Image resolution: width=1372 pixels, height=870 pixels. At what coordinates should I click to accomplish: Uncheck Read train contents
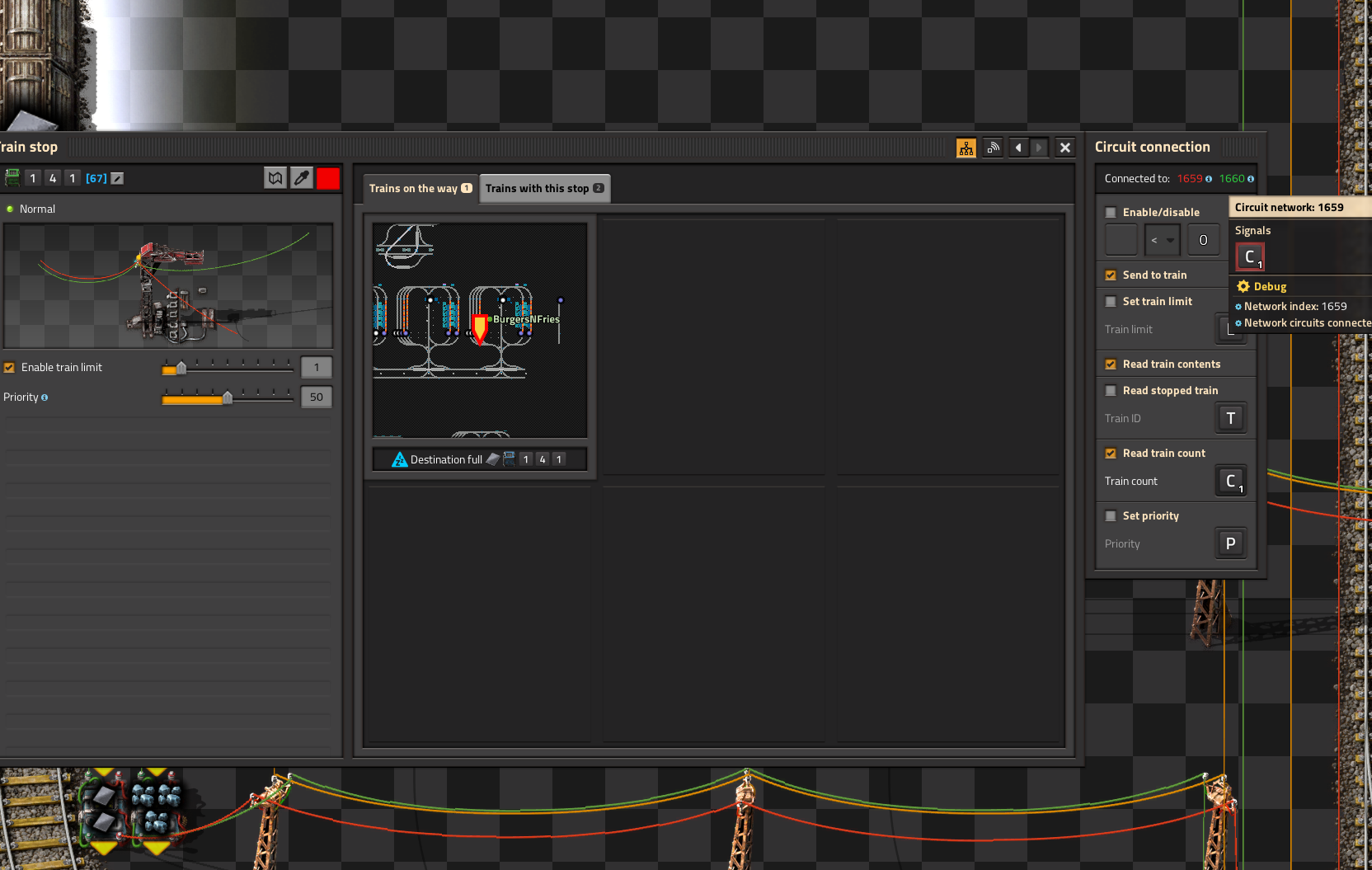[1111, 364]
